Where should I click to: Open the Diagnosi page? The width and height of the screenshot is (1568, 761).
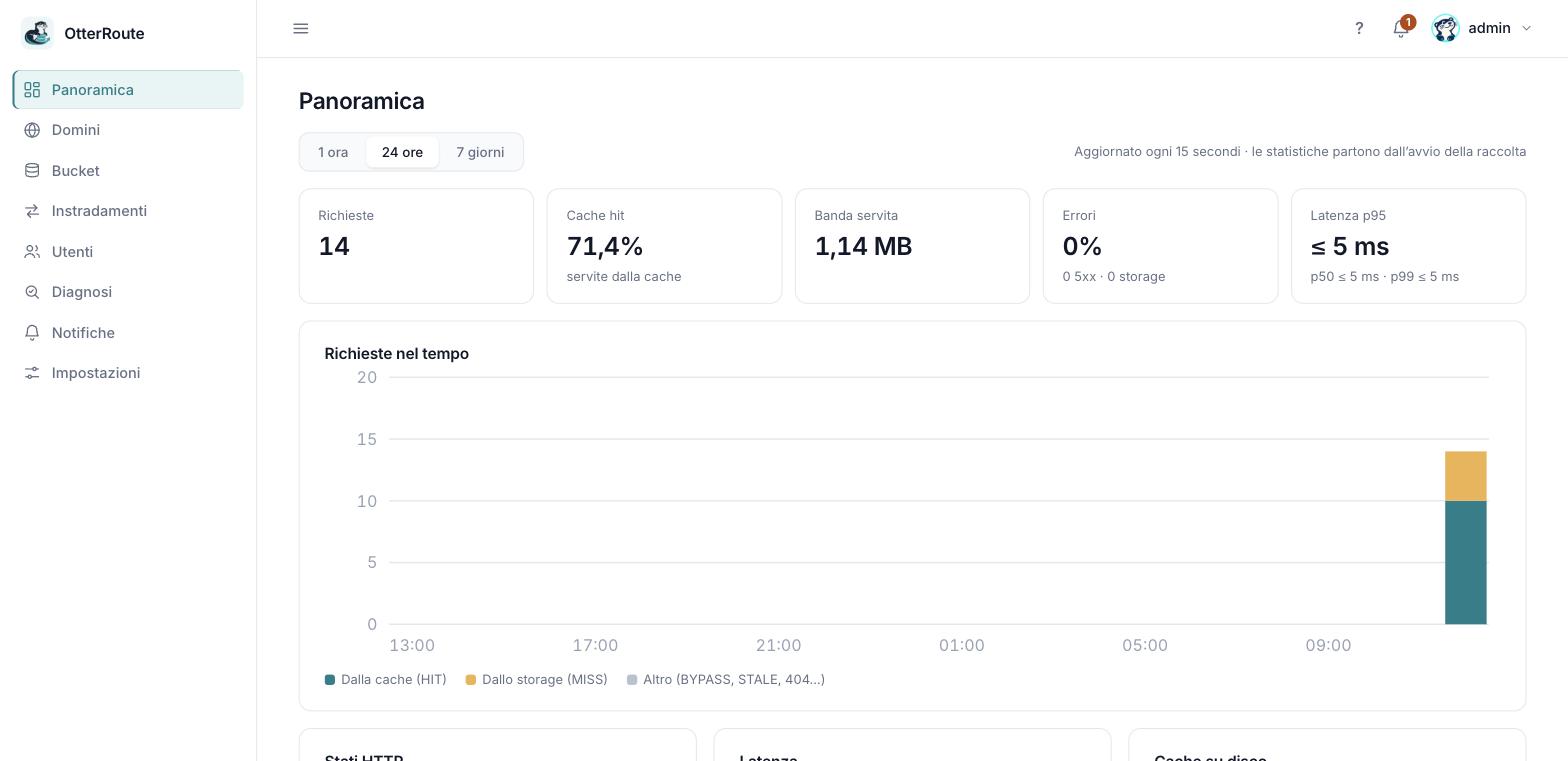point(128,292)
